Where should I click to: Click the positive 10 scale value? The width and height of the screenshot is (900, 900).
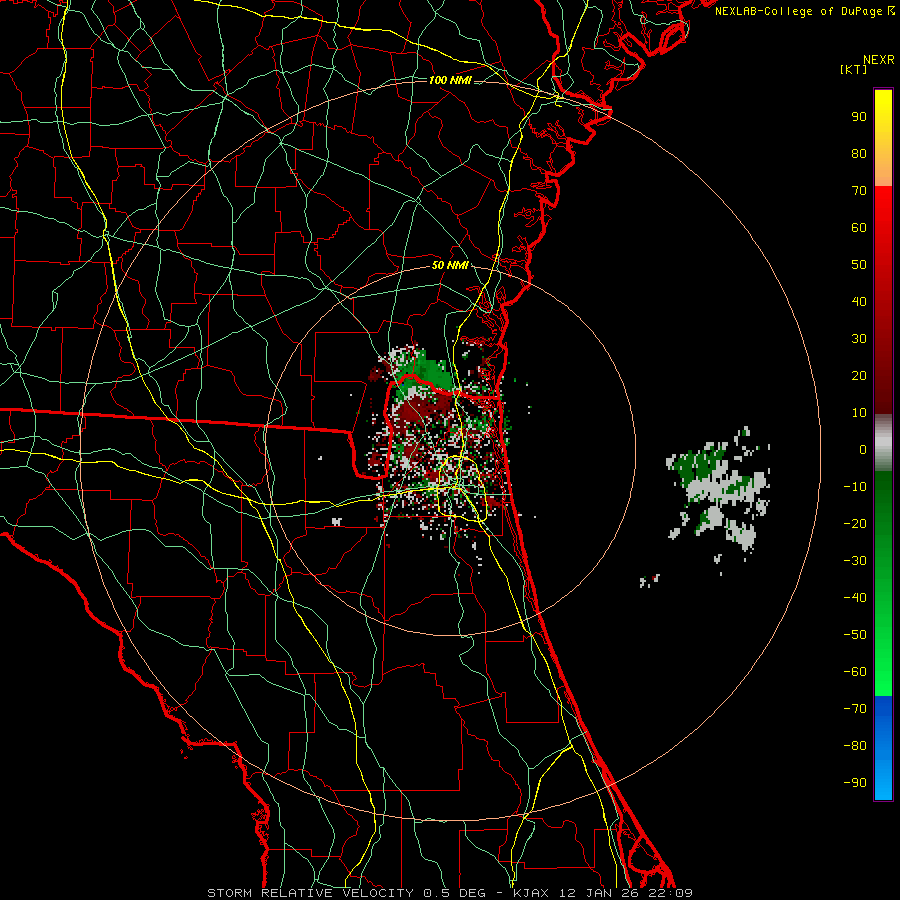coord(859,413)
